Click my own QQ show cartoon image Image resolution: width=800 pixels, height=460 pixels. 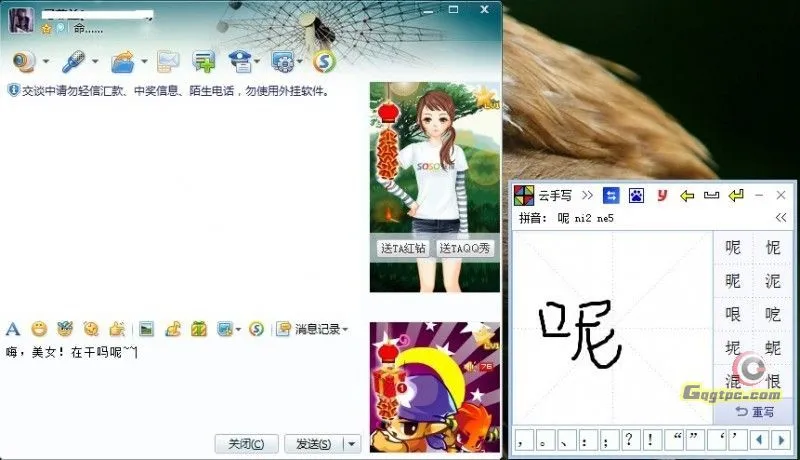click(435, 387)
